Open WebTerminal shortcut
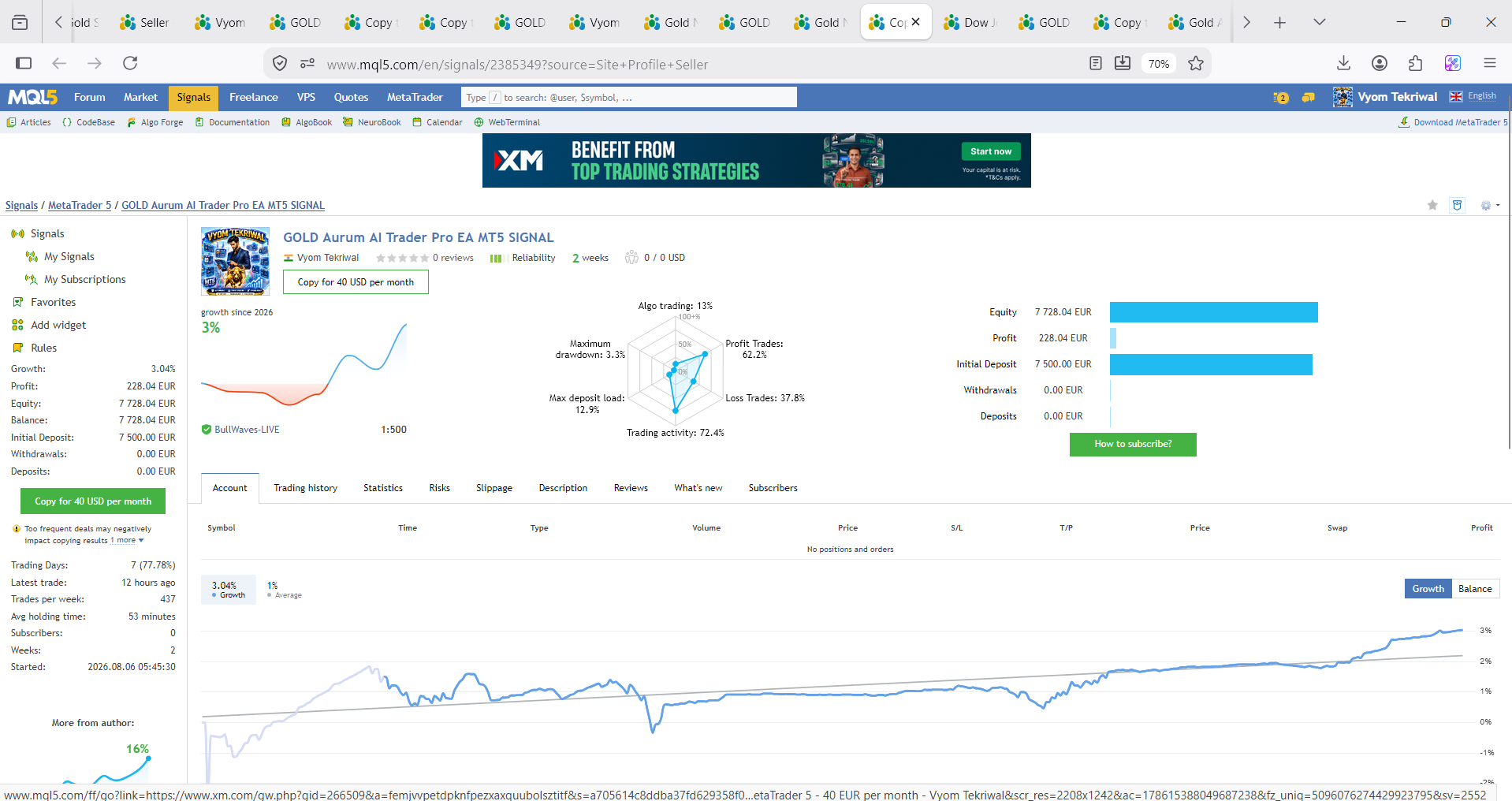Image resolution: width=1512 pixels, height=801 pixels. pyautogui.click(x=507, y=122)
